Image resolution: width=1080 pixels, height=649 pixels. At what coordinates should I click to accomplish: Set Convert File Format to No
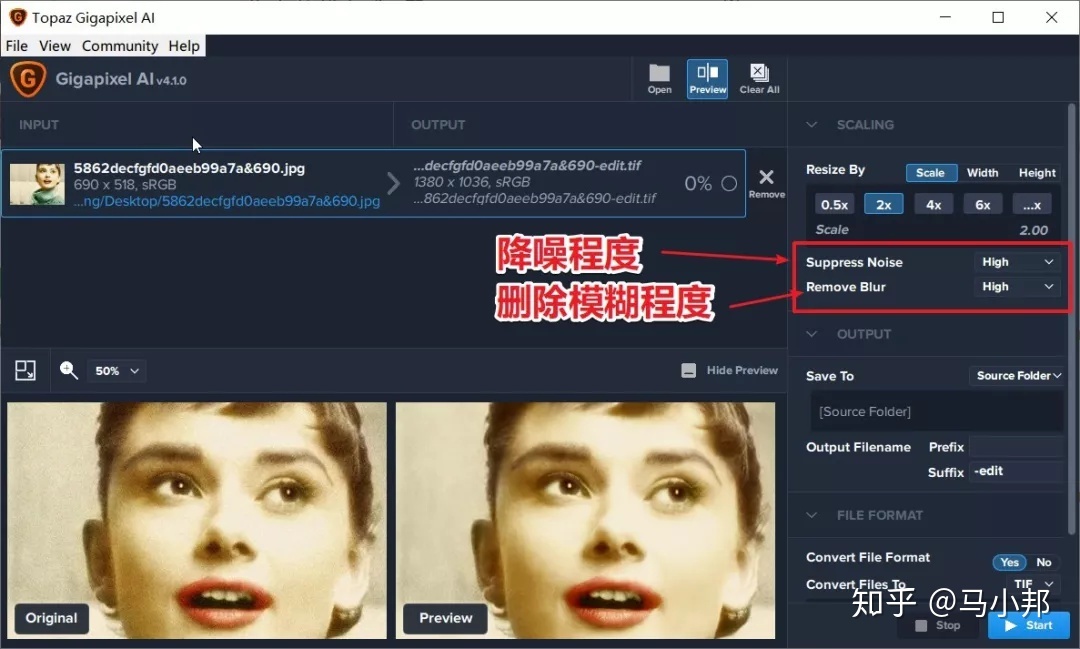1044,562
